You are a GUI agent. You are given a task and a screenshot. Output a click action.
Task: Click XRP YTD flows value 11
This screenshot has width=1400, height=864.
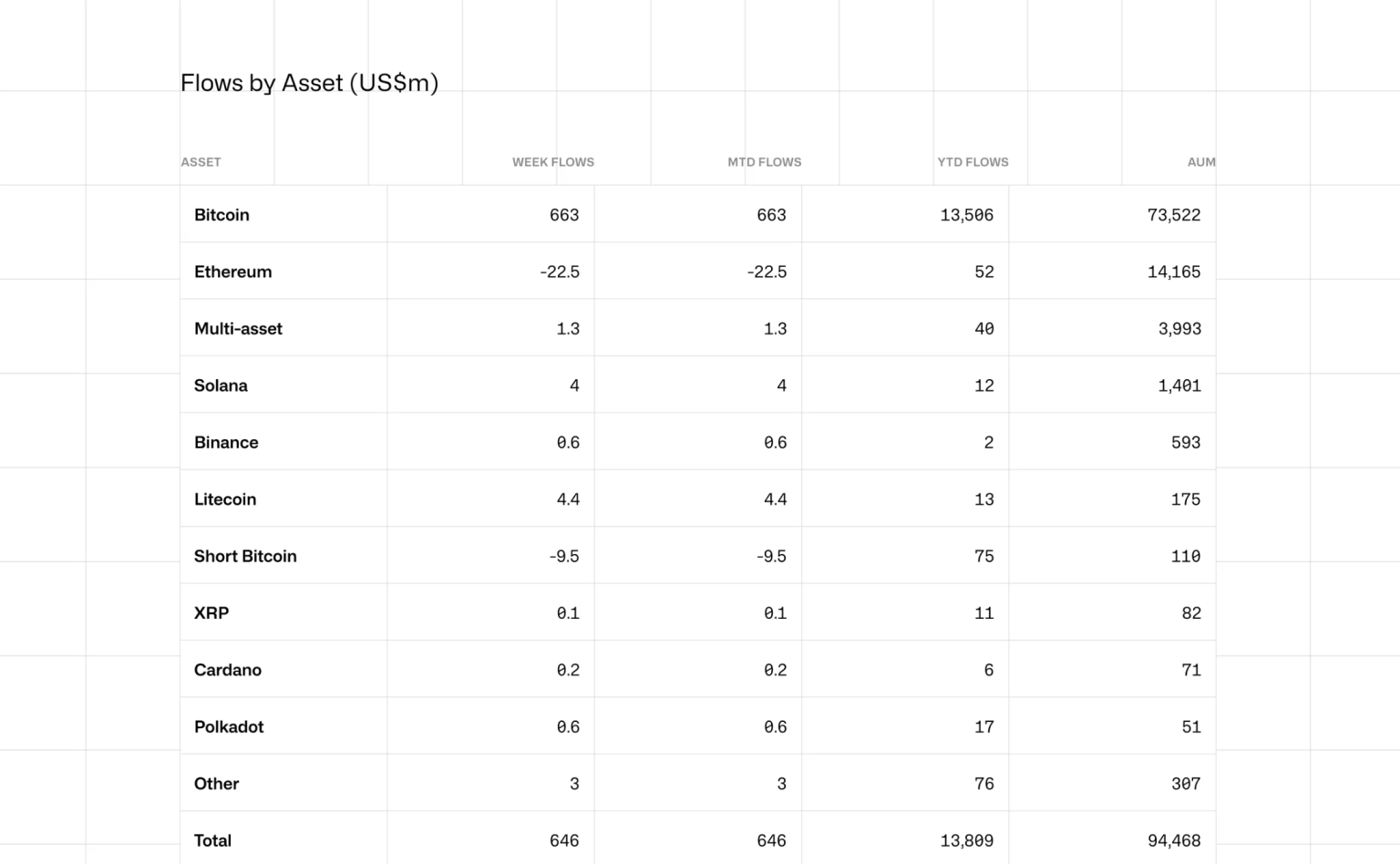984,613
